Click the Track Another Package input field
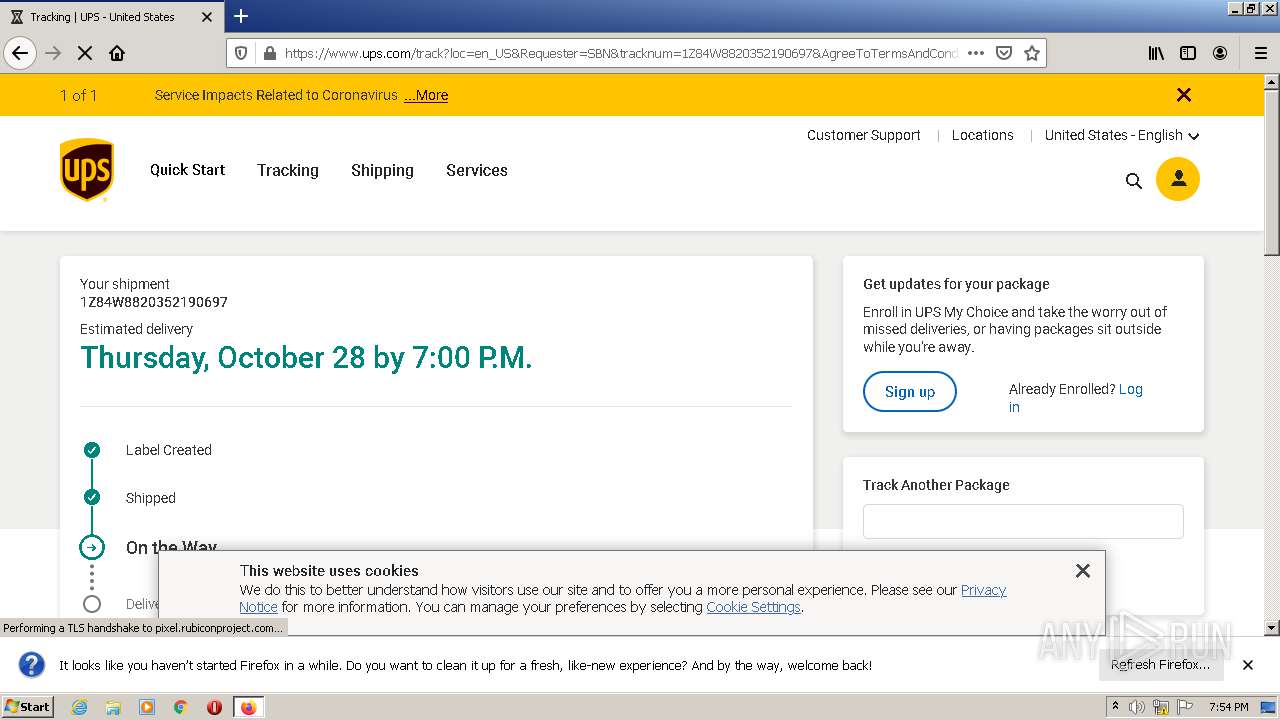This screenshot has height=720, width=1280. (1022, 521)
